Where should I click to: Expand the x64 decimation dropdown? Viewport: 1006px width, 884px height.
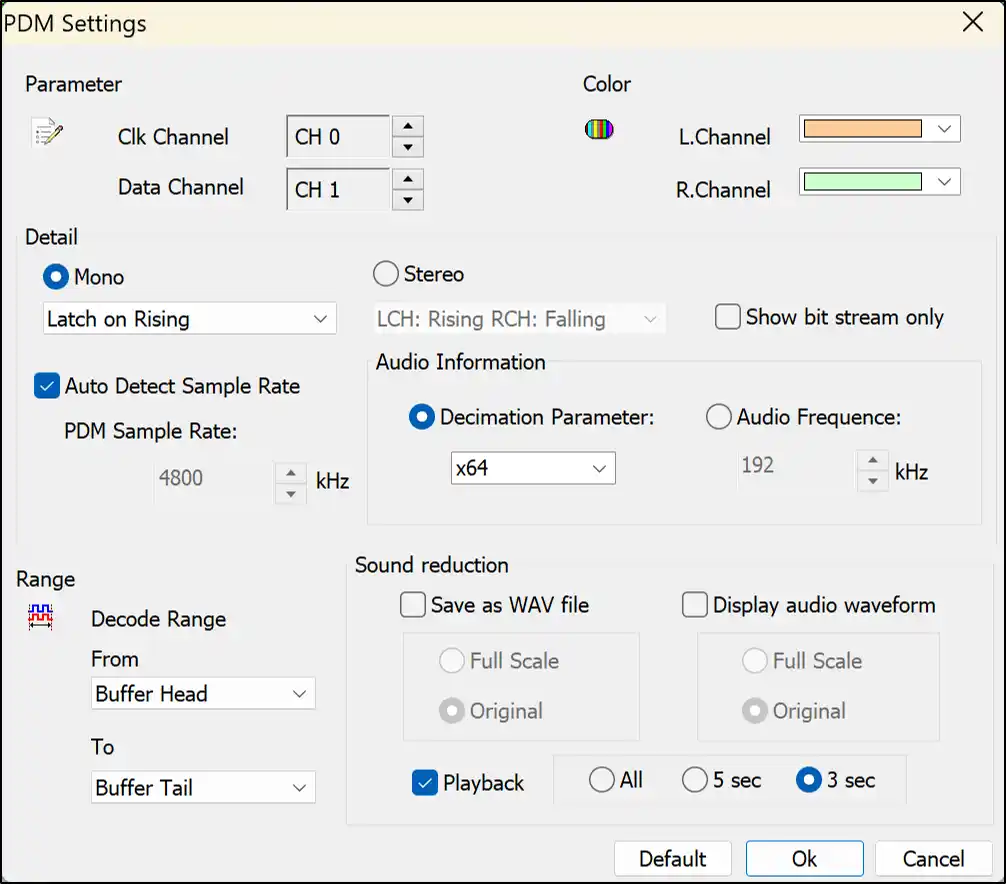[532, 468]
